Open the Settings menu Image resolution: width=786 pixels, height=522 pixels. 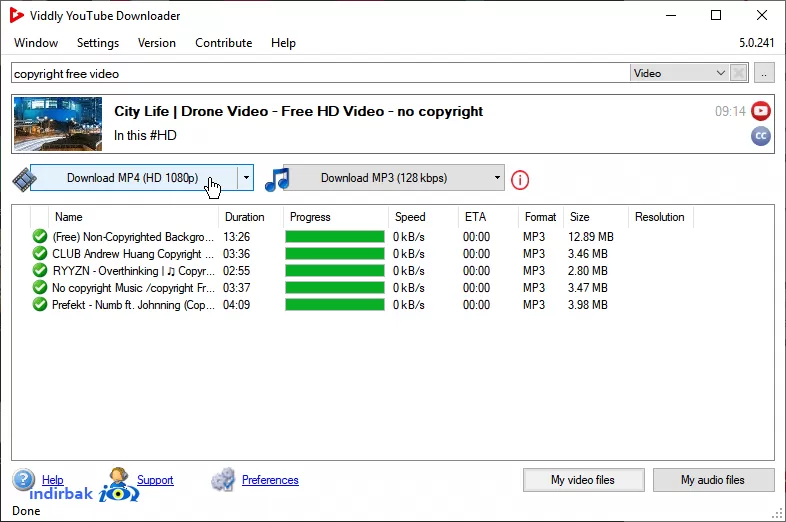coord(98,43)
